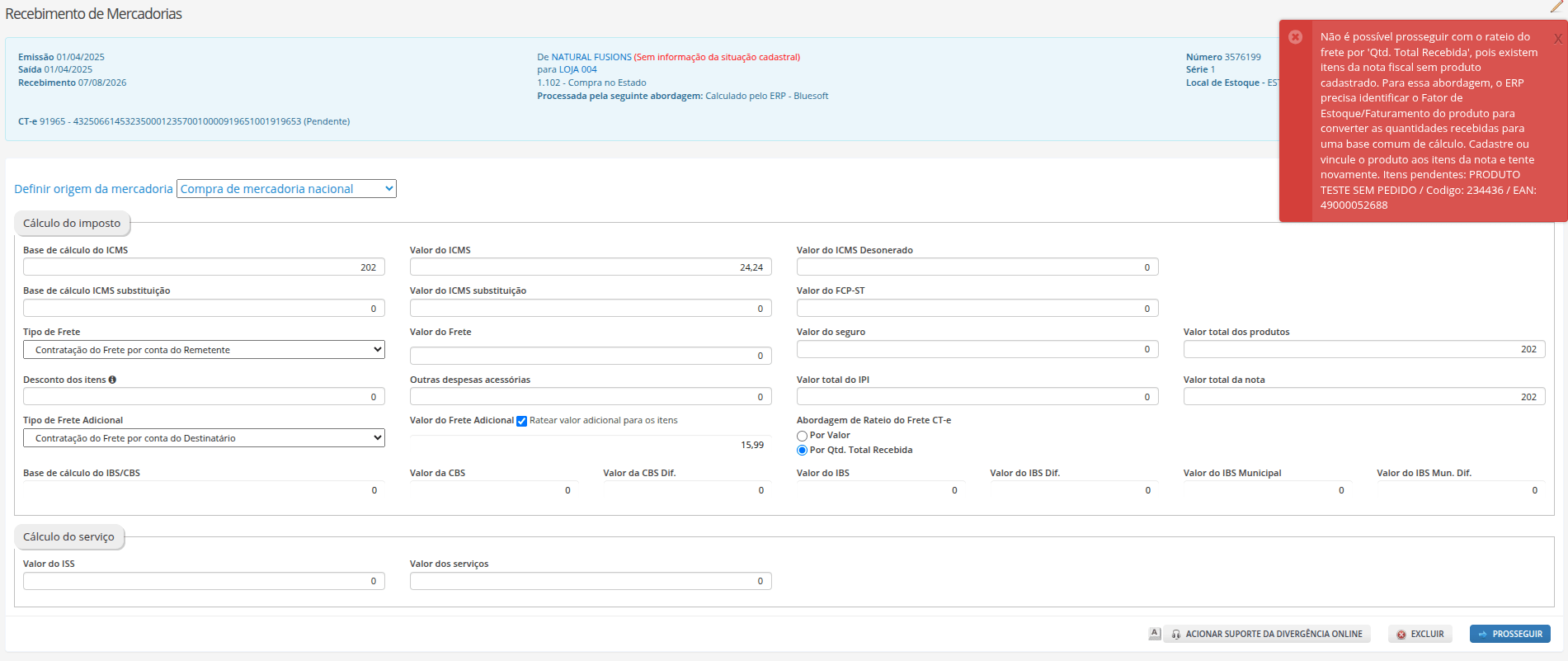Click the 'Série 1' text
Screen dimensions: 1568x661
pos(1200,69)
